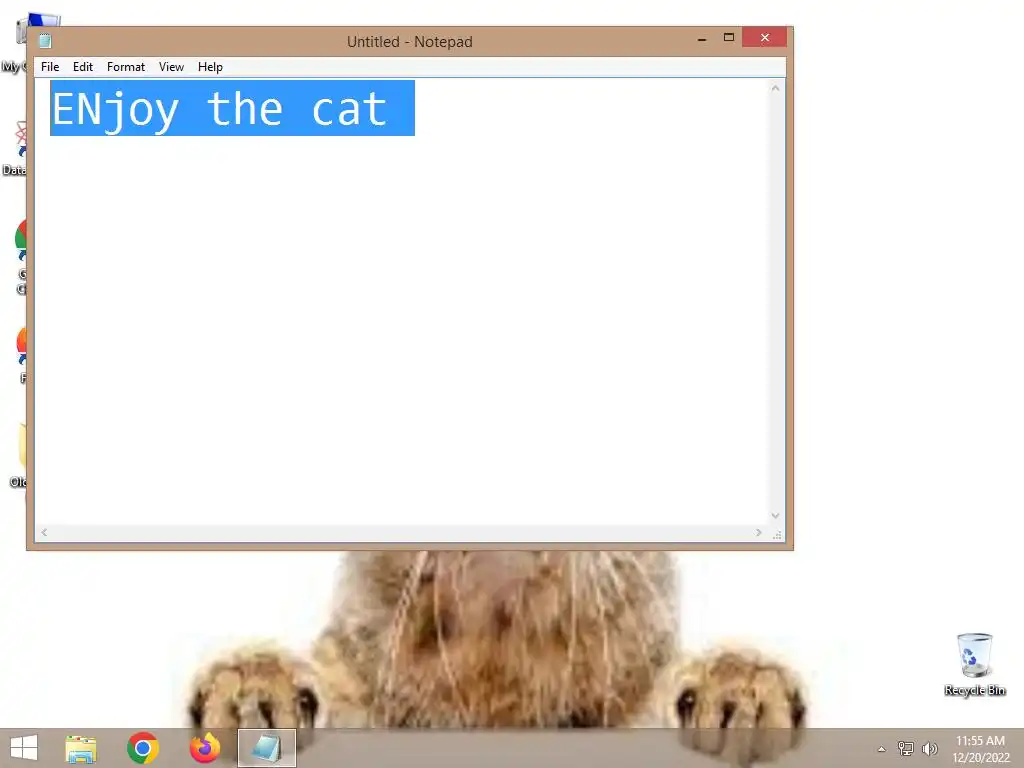Click the Notepad taskbar button

[x=266, y=748]
